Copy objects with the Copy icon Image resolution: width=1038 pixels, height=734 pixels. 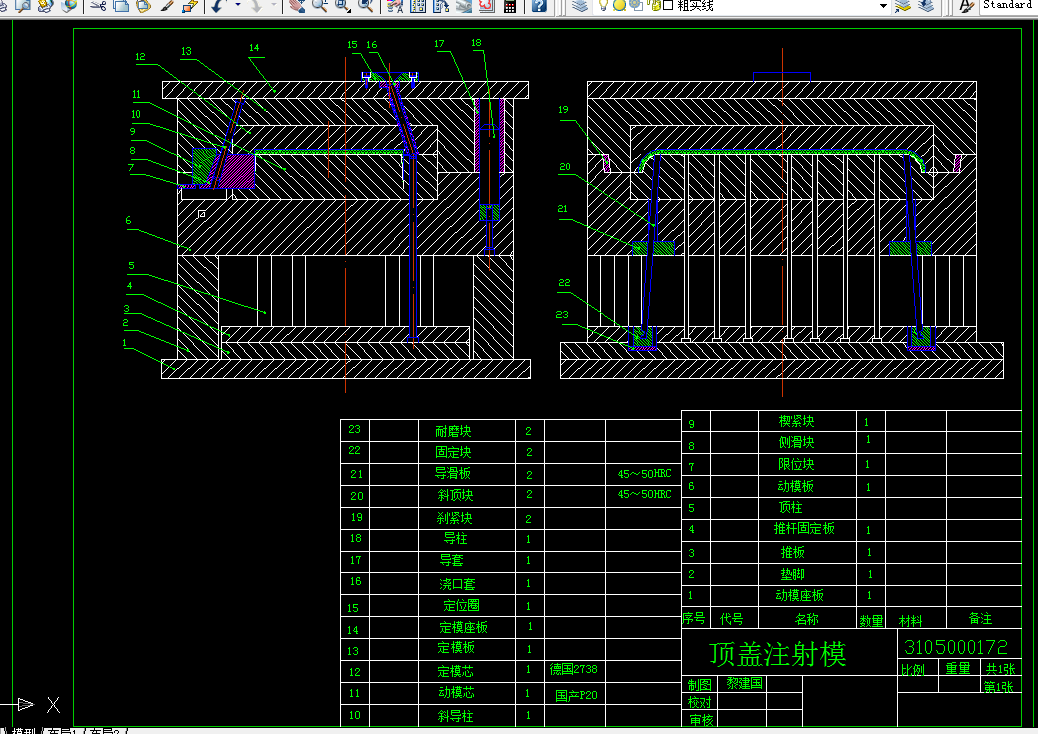(x=121, y=6)
